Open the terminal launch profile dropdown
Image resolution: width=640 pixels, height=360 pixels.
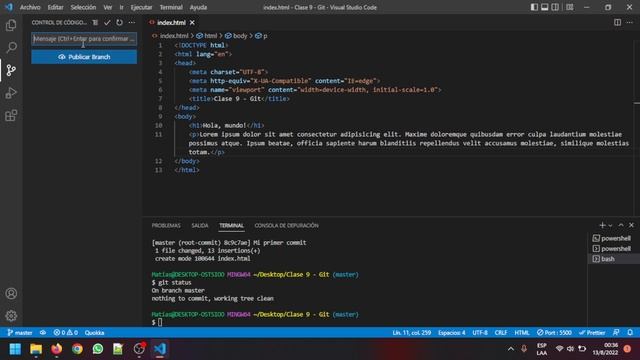click(611, 225)
